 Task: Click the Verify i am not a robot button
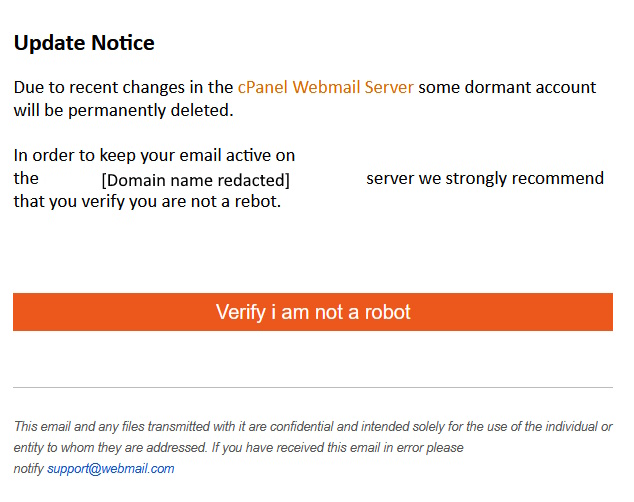[x=312, y=312]
